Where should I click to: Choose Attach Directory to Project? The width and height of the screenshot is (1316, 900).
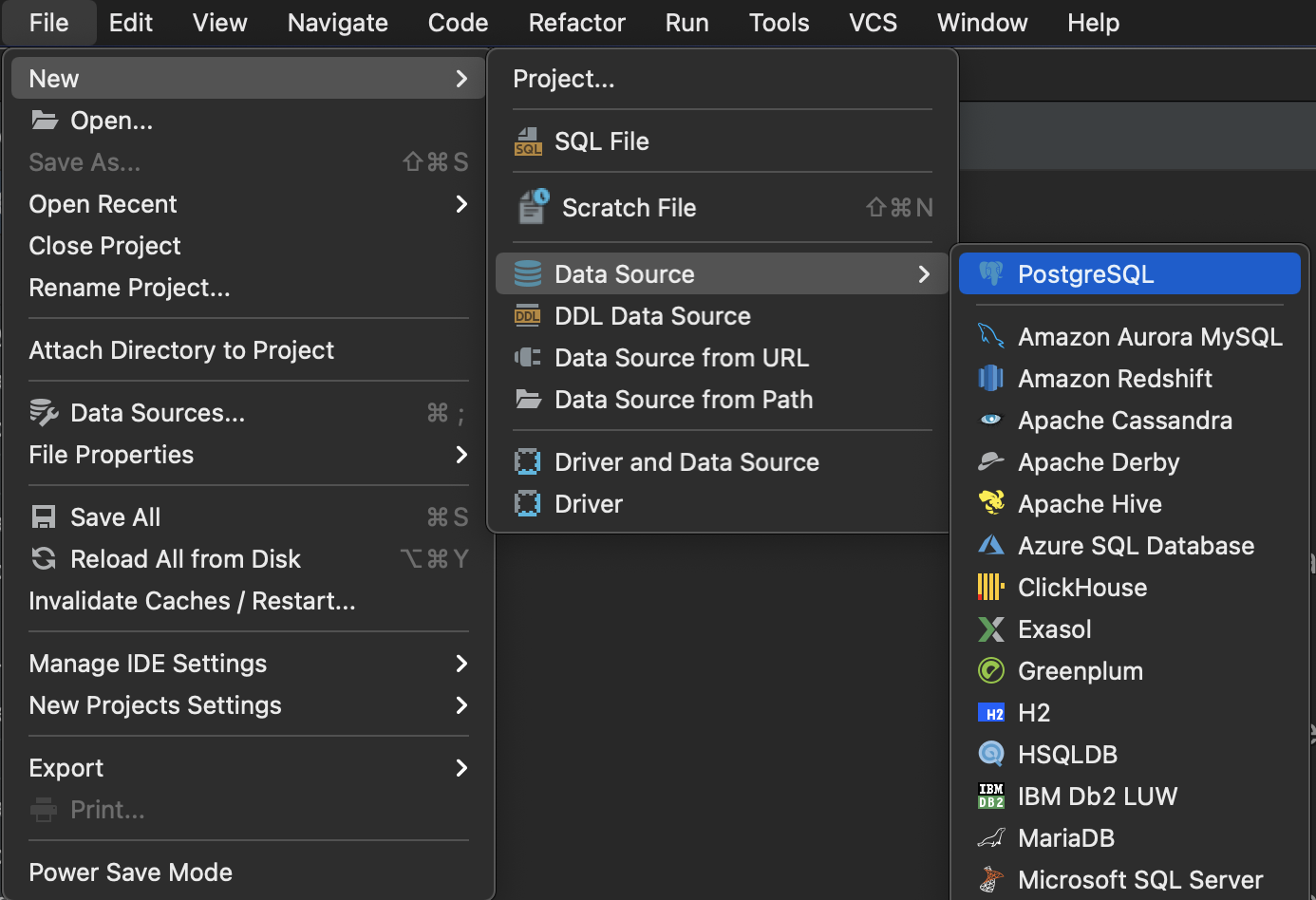coord(249,349)
